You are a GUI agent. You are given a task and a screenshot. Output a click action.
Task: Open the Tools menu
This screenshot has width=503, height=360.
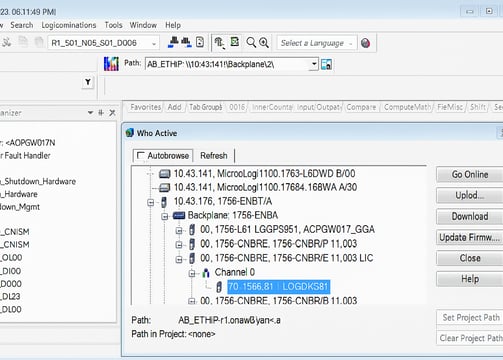click(113, 25)
